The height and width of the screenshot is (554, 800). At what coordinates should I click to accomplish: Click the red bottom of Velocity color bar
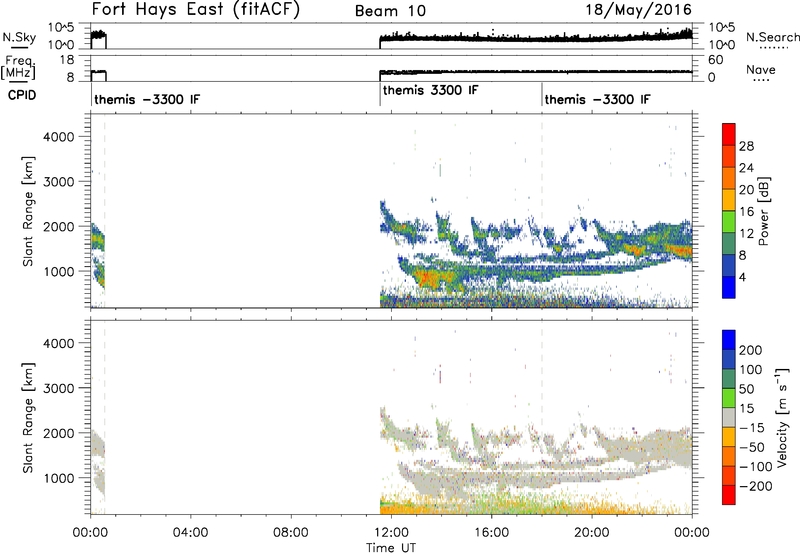(x=729, y=495)
